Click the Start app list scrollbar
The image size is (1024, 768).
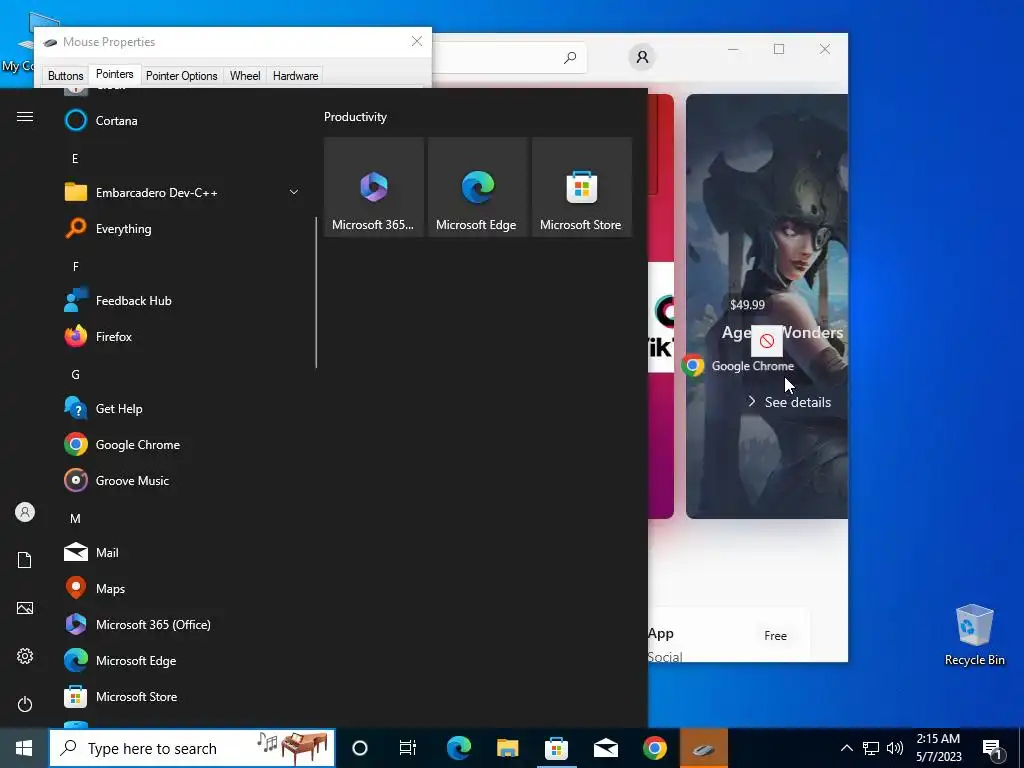click(316, 293)
